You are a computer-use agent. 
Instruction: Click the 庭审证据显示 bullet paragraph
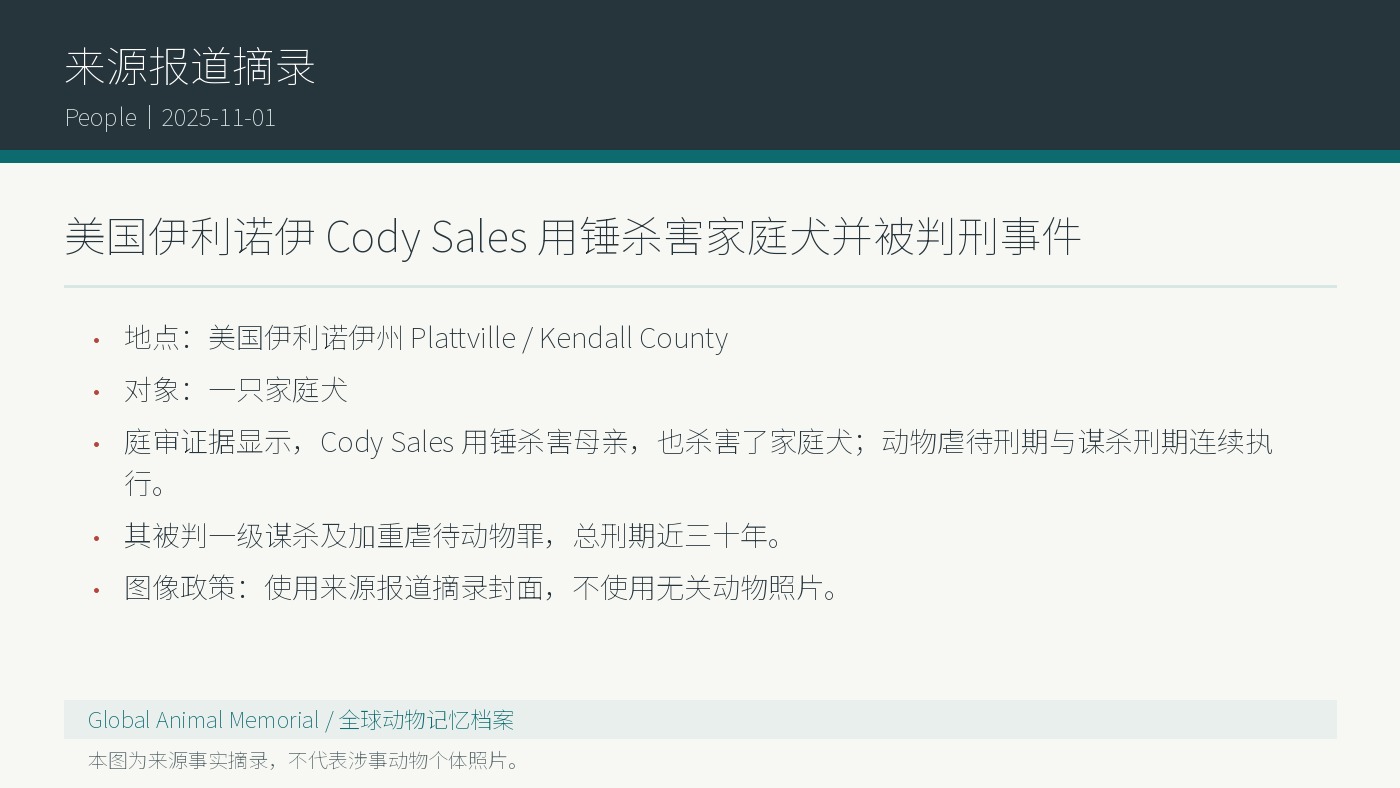coord(698,462)
